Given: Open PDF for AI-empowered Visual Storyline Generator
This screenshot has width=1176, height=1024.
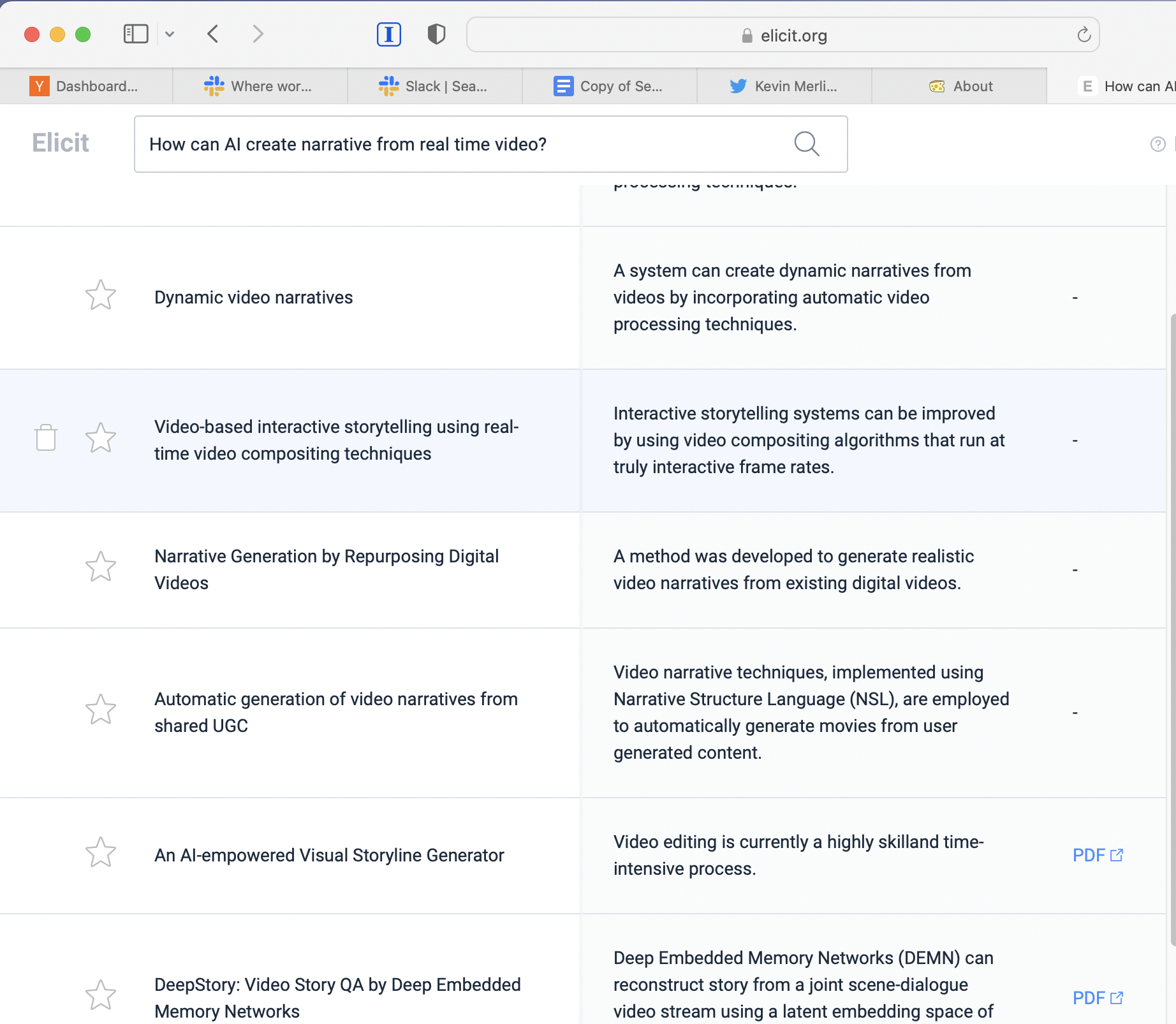Looking at the screenshot, I should pos(1097,855).
